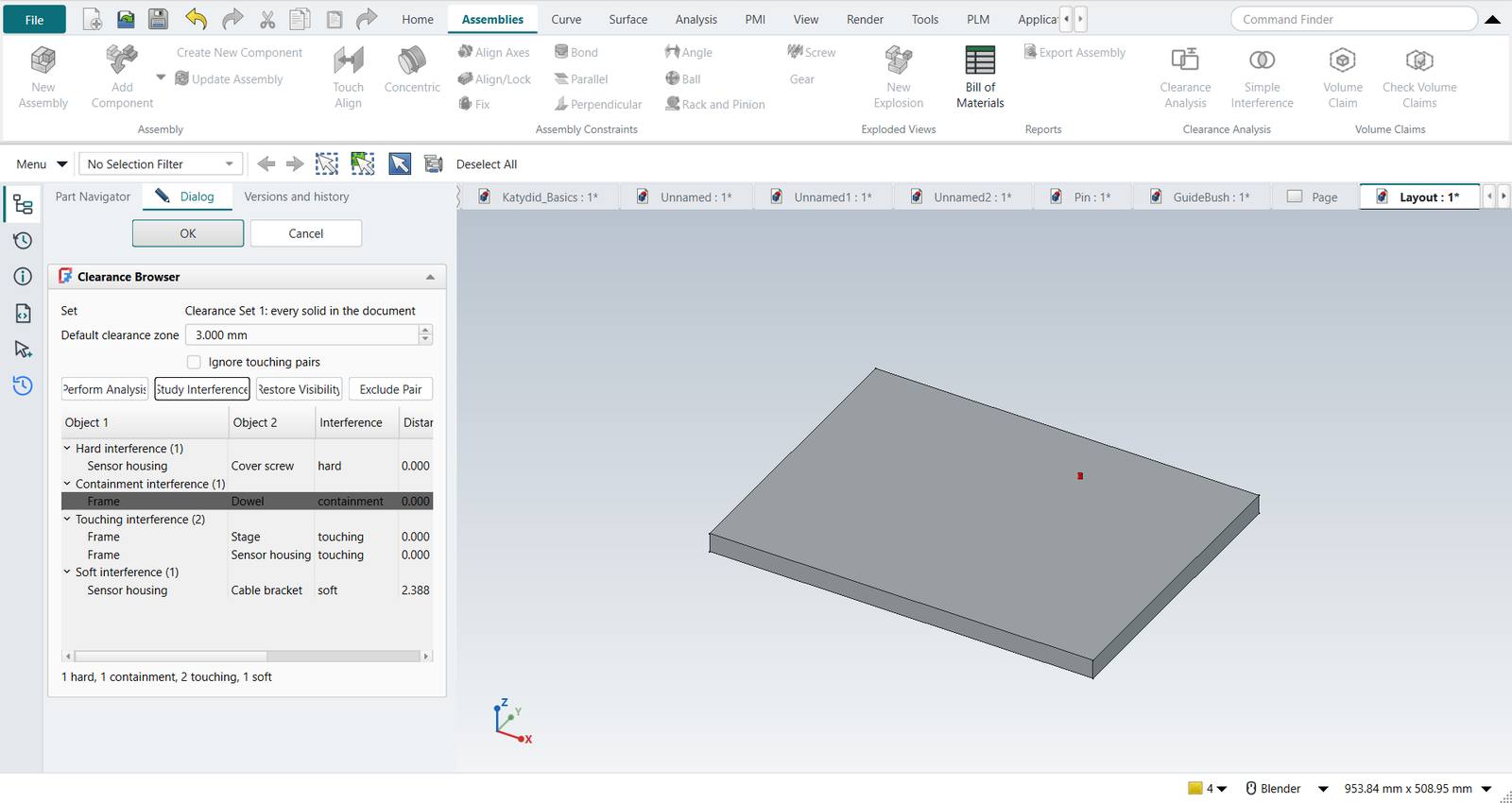The height and width of the screenshot is (803, 1512).
Task: Collapse the Hard interference group
Action: click(x=67, y=449)
